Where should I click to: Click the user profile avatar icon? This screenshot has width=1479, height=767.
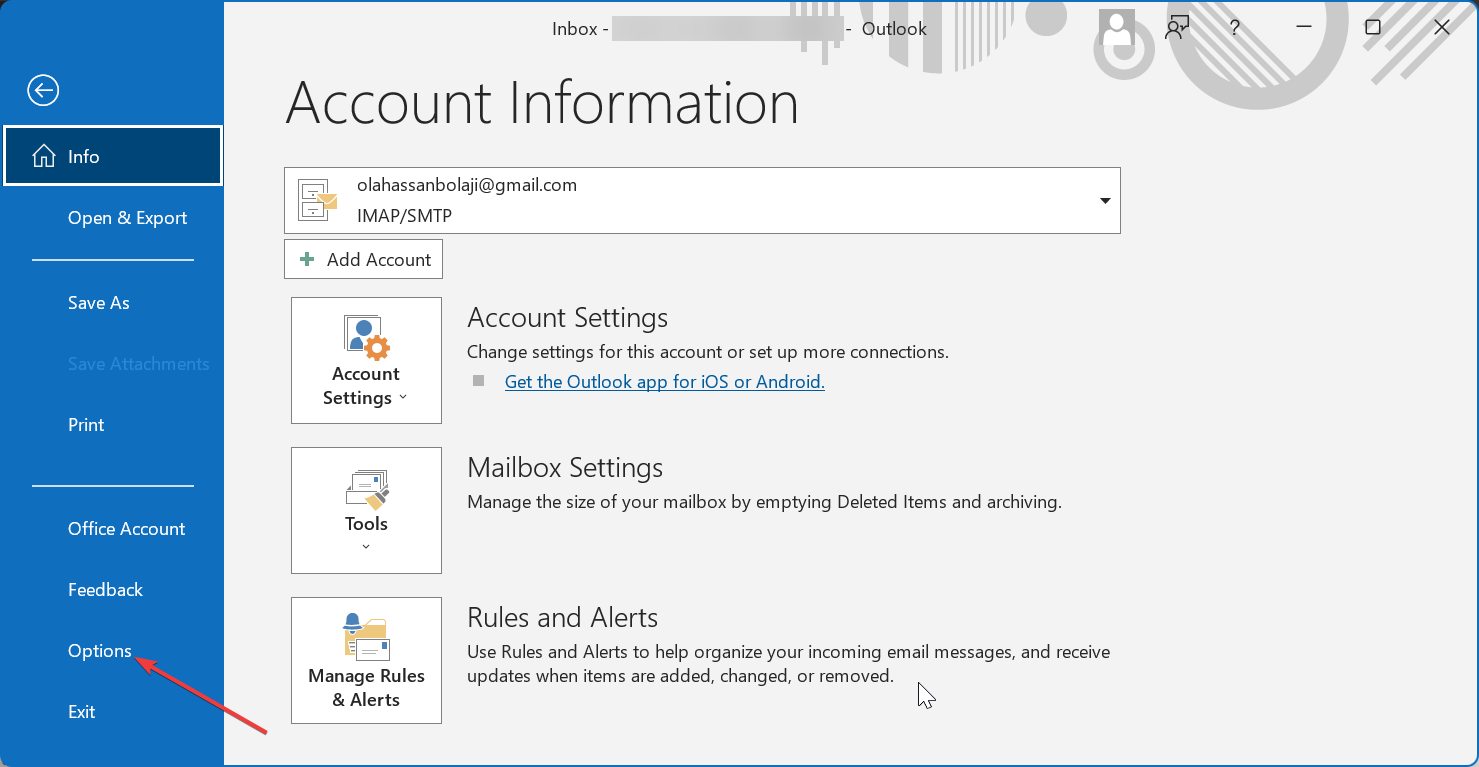coord(1116,28)
